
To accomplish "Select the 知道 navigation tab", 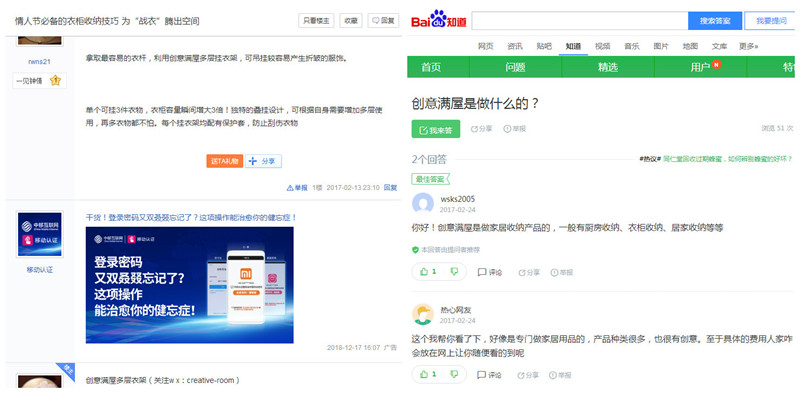I will pos(573,46).
